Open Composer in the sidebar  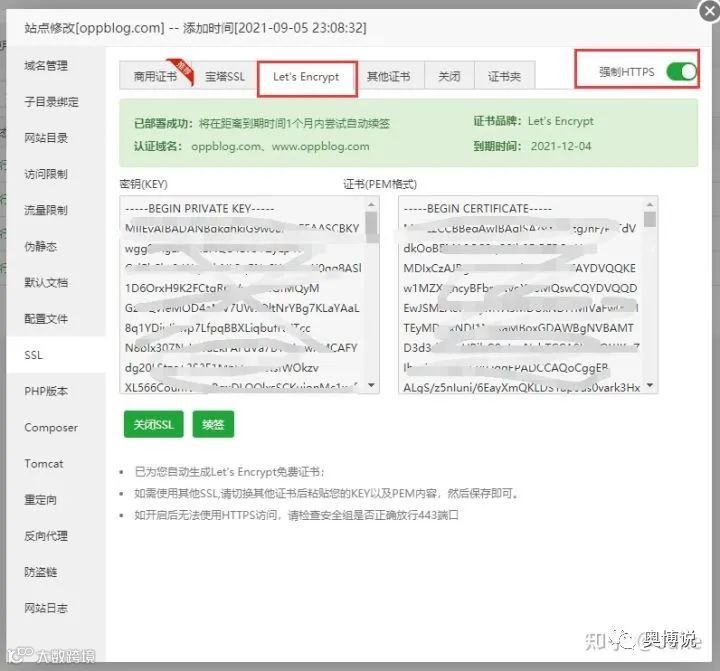tap(56, 428)
